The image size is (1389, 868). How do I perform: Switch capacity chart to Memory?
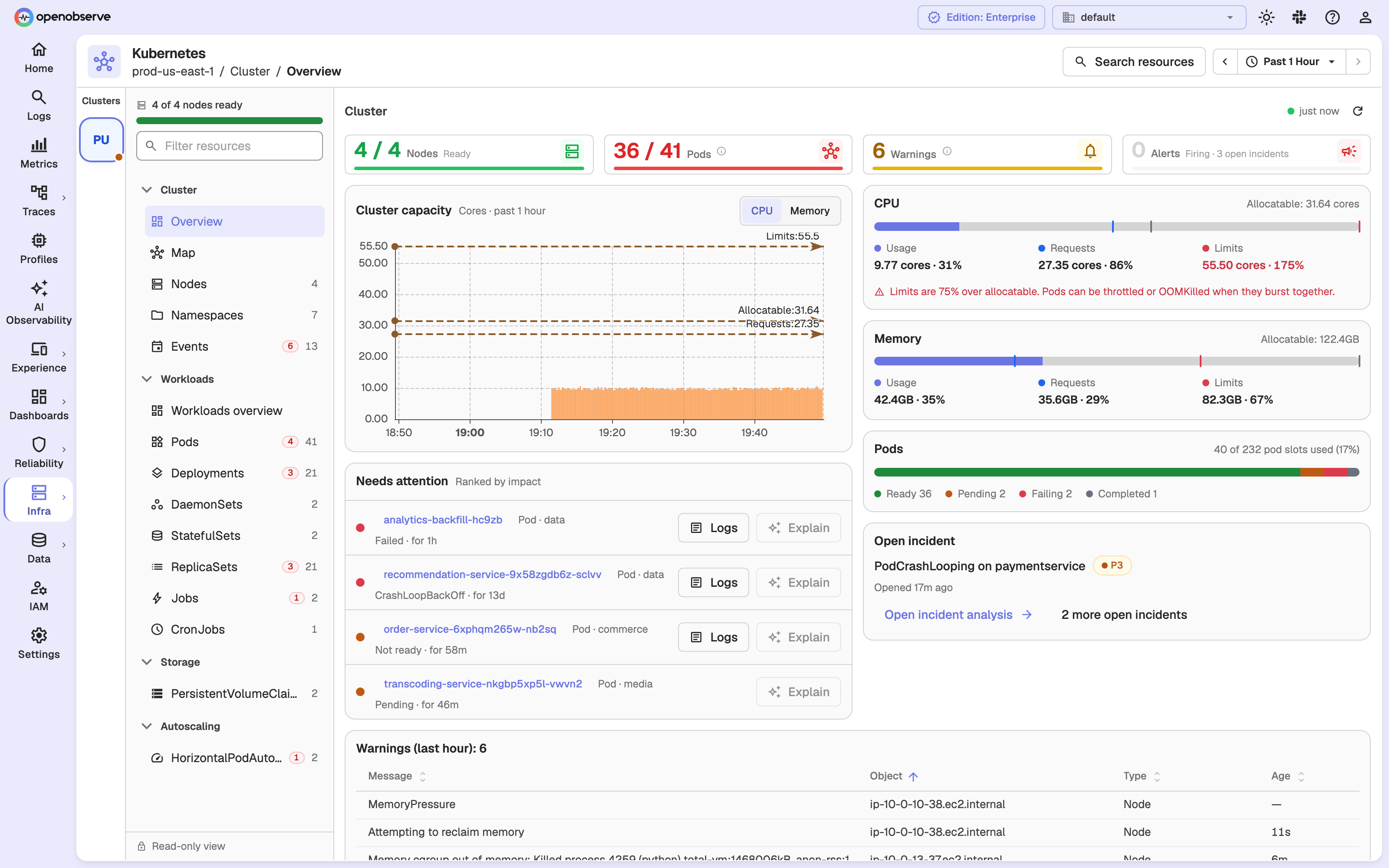point(809,210)
